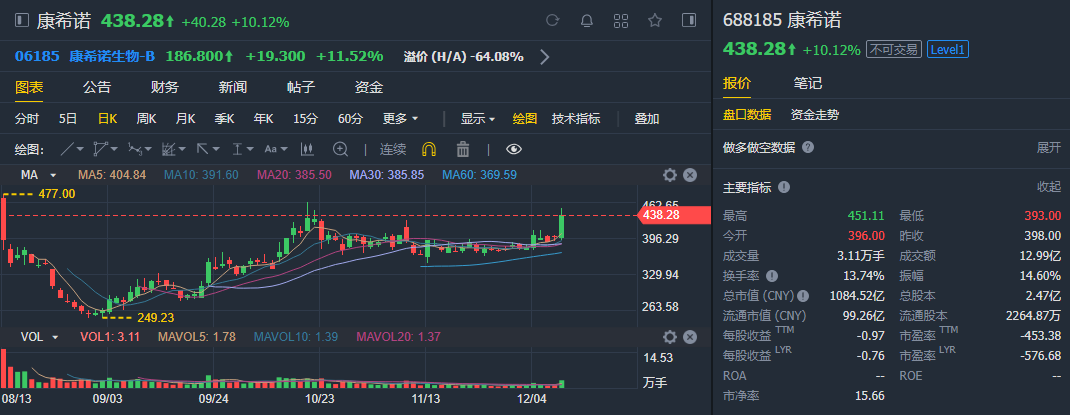Remove the MA indicator with its X
This screenshot has height=415, width=1070.
click(690, 175)
